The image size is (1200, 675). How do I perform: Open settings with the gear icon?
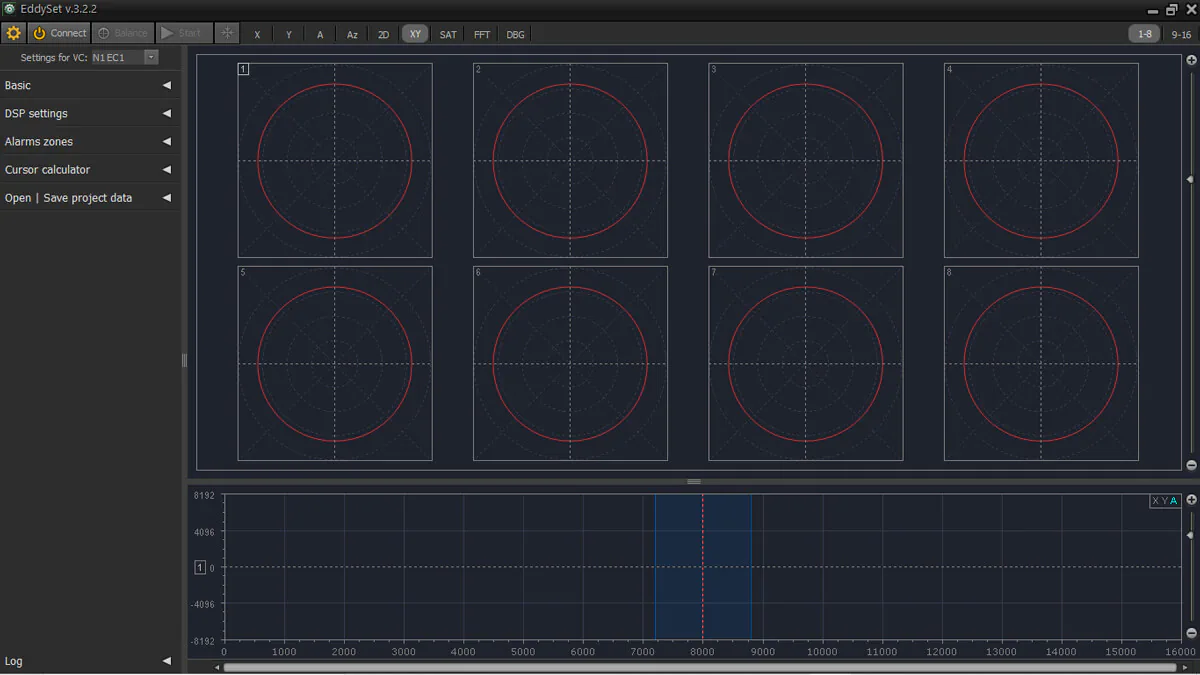click(x=13, y=33)
